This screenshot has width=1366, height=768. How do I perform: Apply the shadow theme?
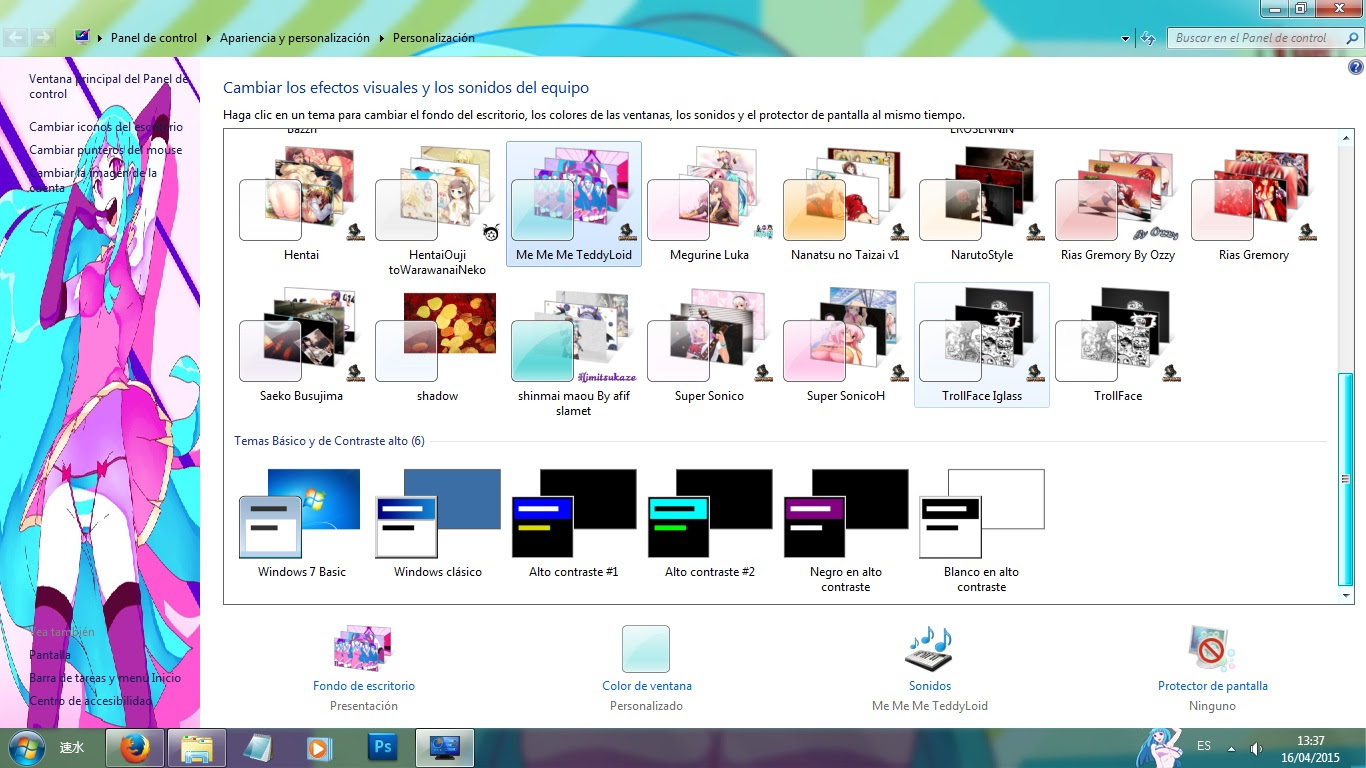click(438, 345)
